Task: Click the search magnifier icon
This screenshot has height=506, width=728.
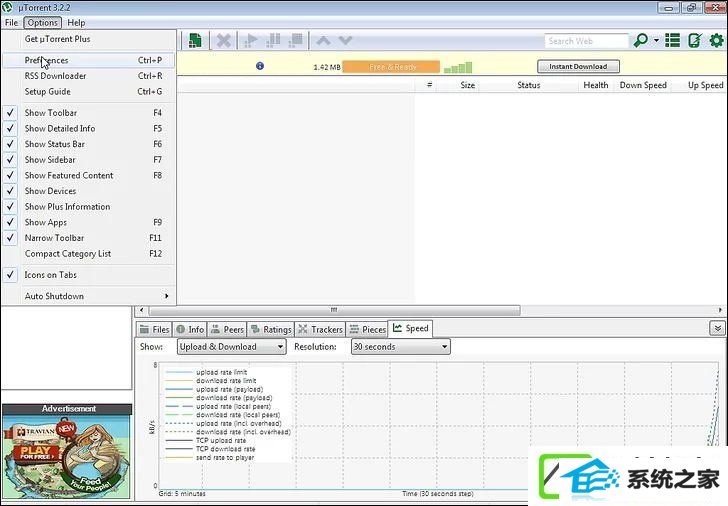Action: (641, 40)
